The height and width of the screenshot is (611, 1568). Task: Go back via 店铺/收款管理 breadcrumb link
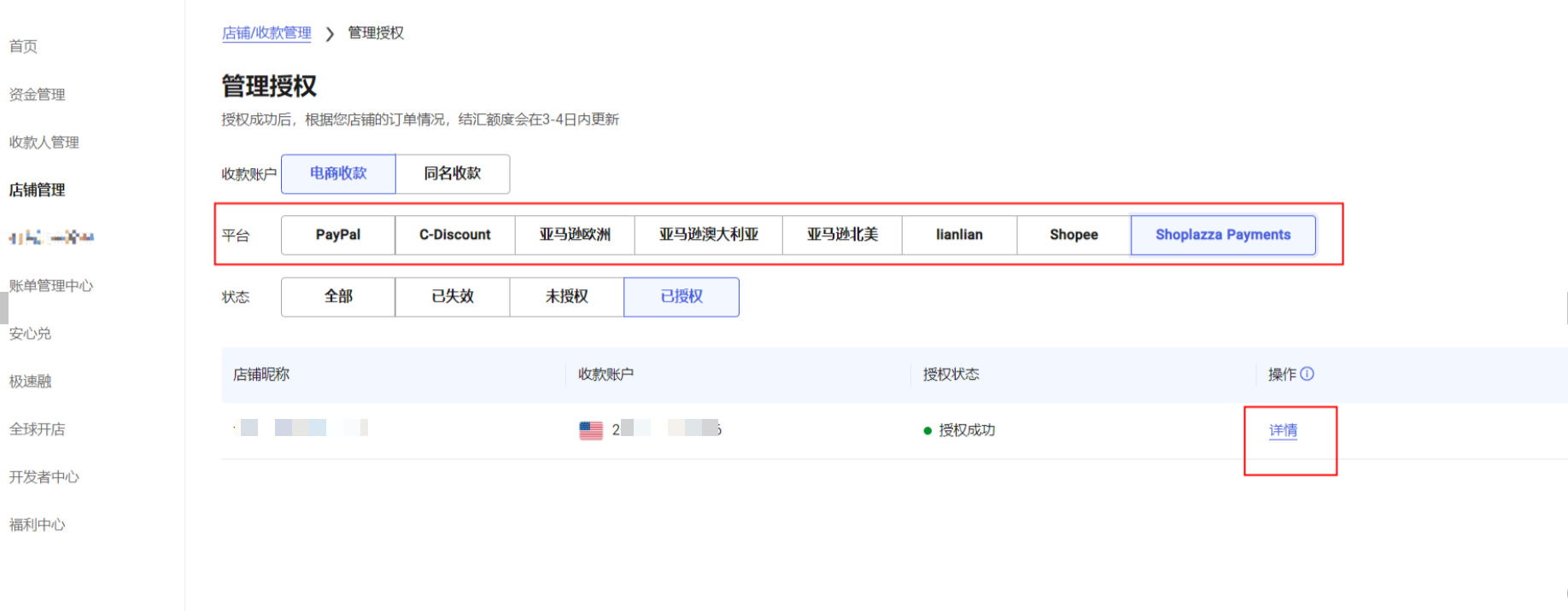click(266, 33)
